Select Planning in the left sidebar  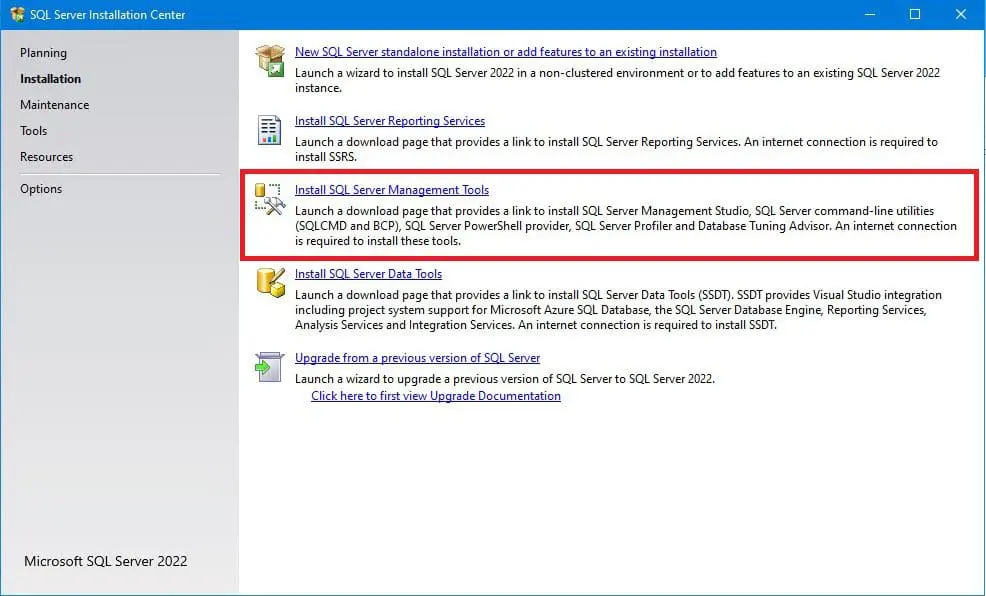(45, 52)
